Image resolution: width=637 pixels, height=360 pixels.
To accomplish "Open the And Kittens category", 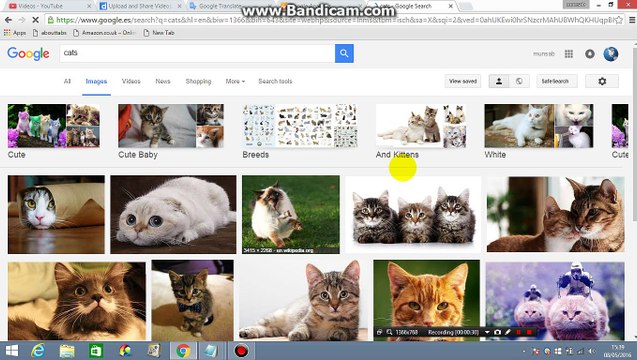I will tap(421, 131).
